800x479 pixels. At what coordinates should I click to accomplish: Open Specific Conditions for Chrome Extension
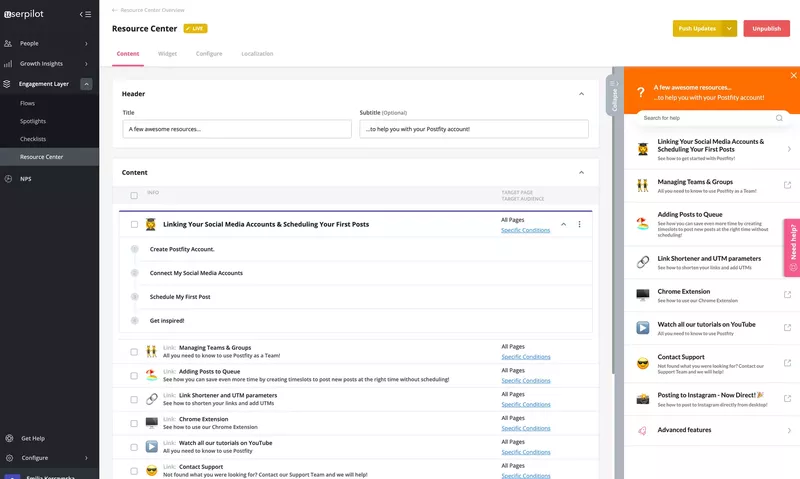click(526, 428)
